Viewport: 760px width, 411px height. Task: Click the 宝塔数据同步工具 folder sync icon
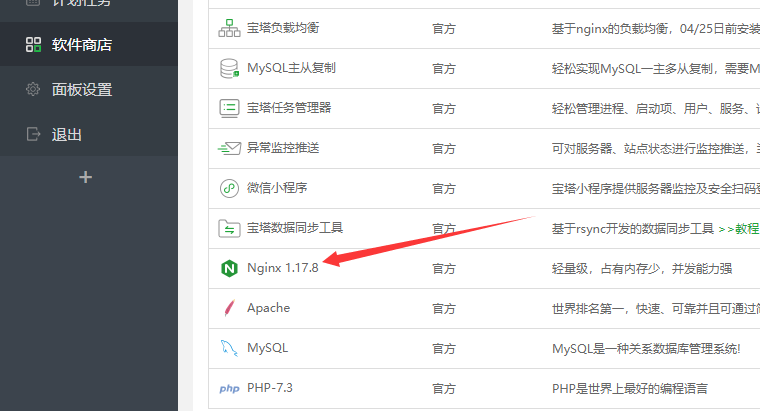point(229,228)
